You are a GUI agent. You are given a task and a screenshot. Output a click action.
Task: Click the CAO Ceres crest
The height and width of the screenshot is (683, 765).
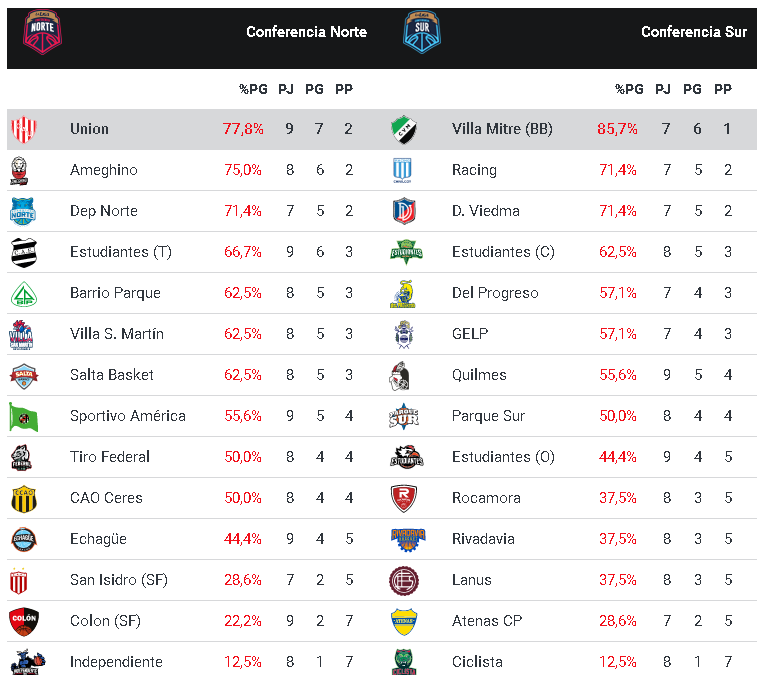tap(23, 498)
